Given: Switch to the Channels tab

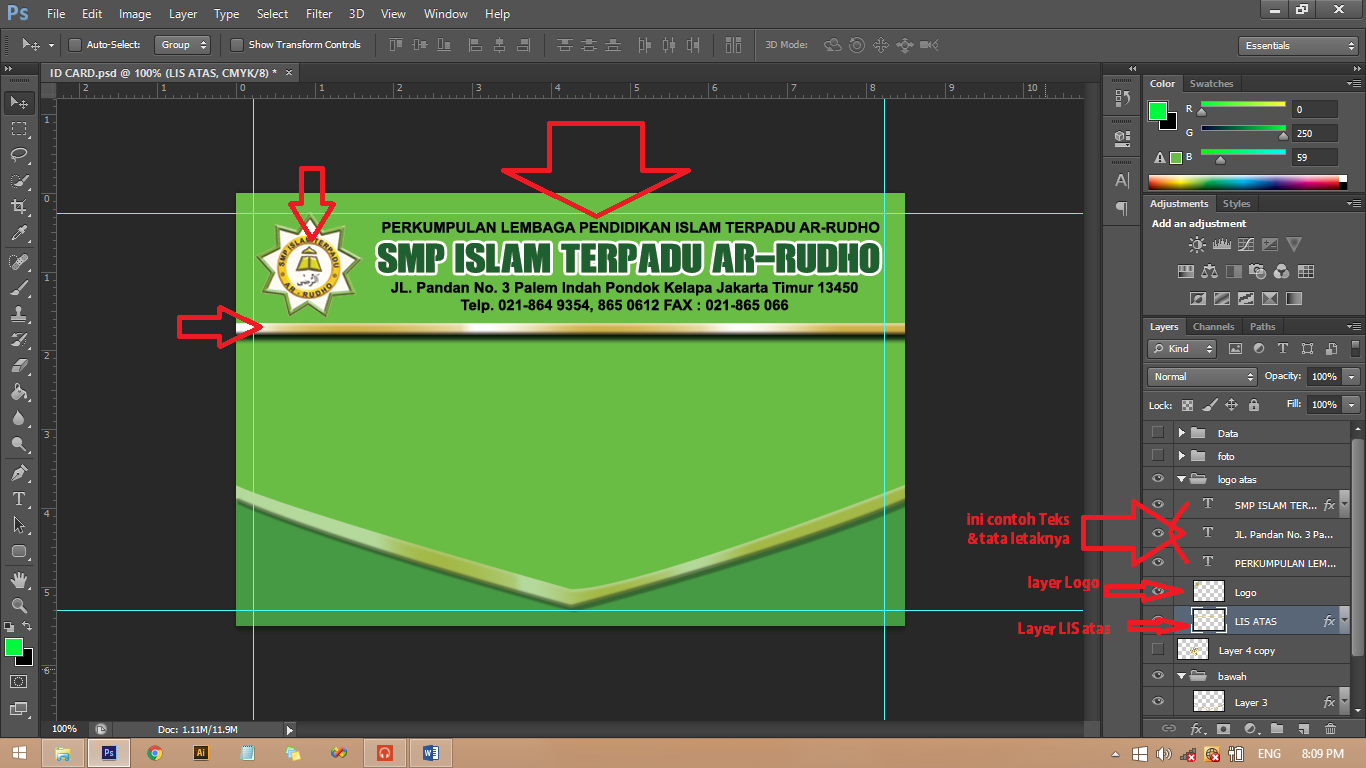Looking at the screenshot, I should point(1213,327).
